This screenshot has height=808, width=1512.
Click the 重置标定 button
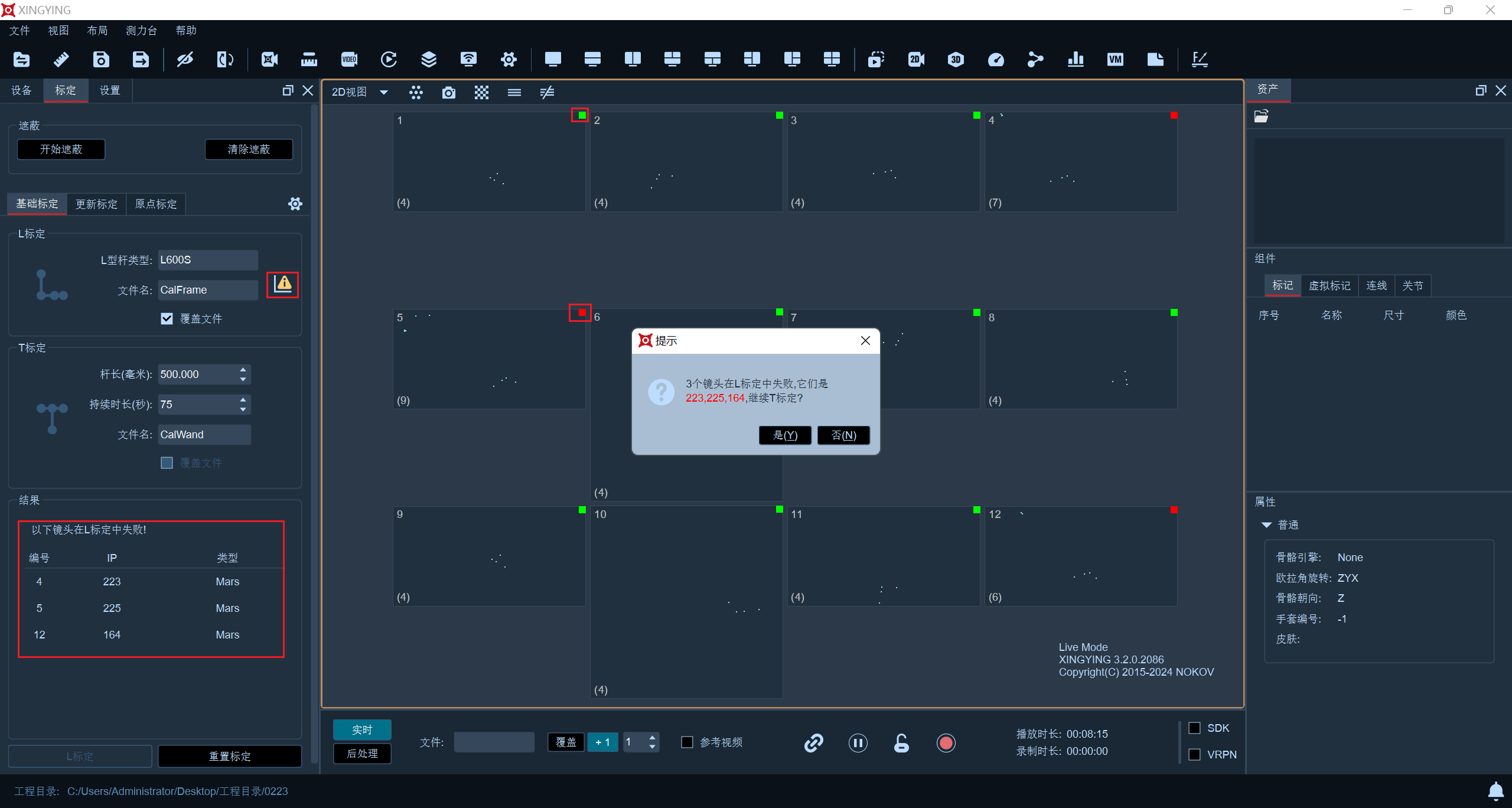tap(230, 756)
